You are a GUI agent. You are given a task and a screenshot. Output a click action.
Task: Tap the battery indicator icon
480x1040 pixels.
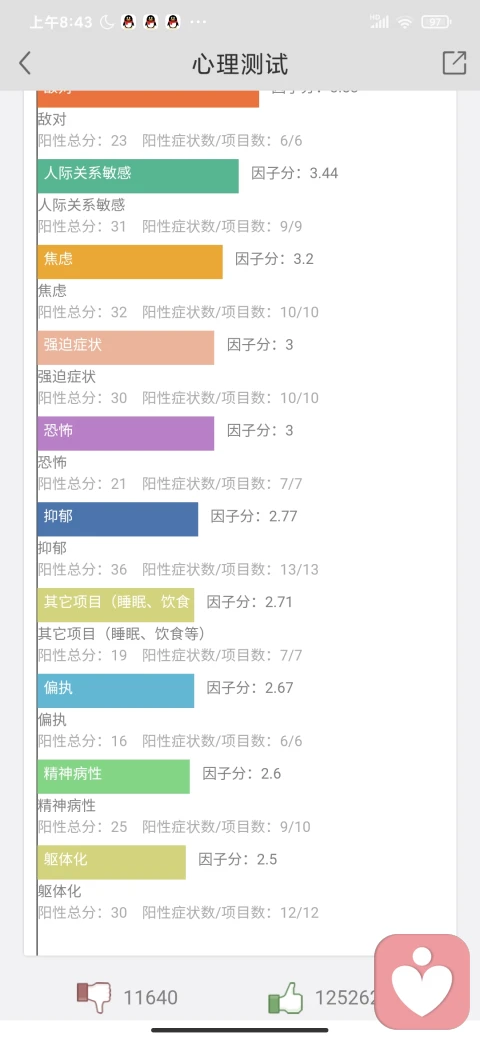pos(437,22)
